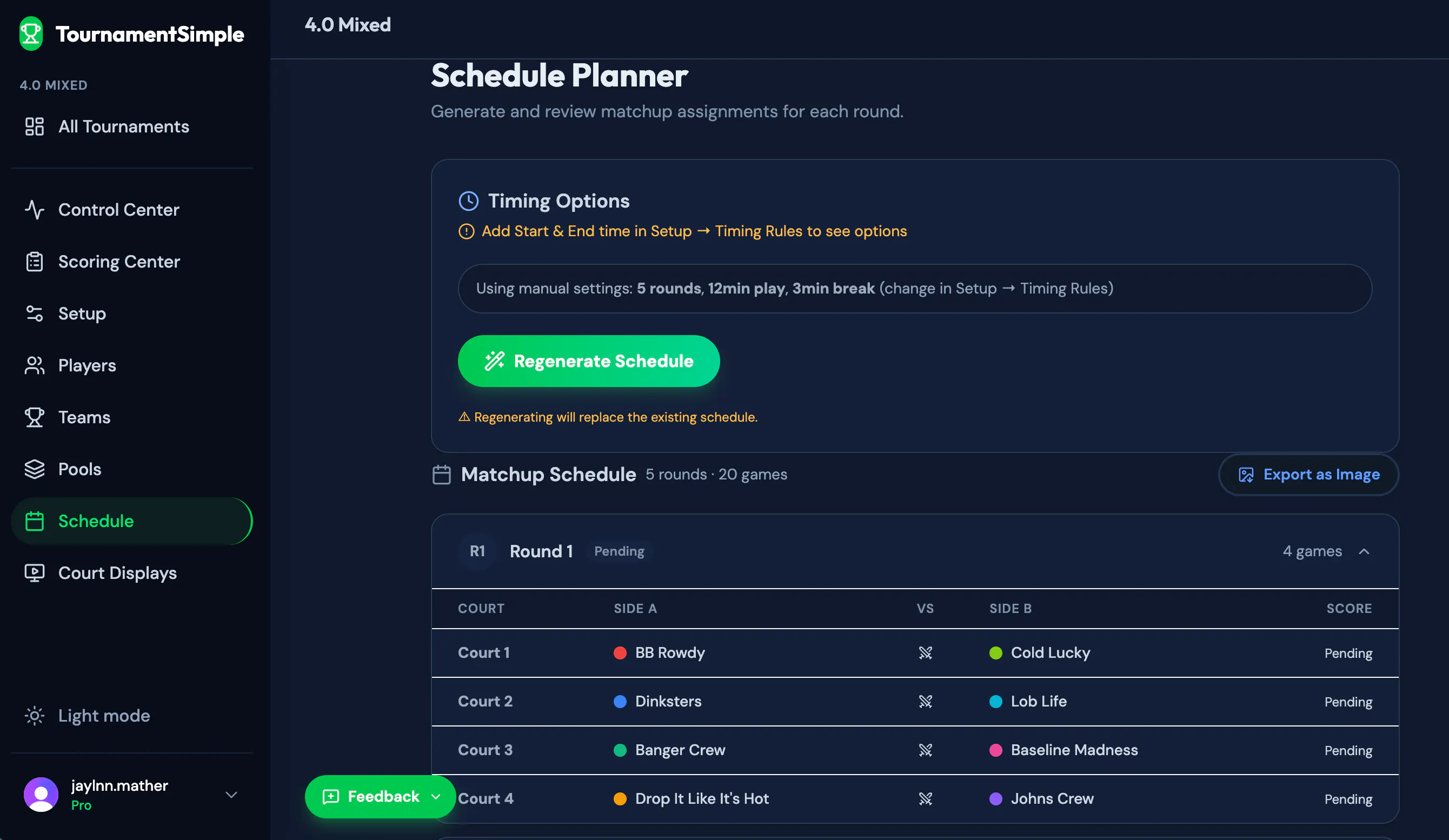
Task: Click the Pending status badge beside Round 1
Action: click(x=619, y=551)
